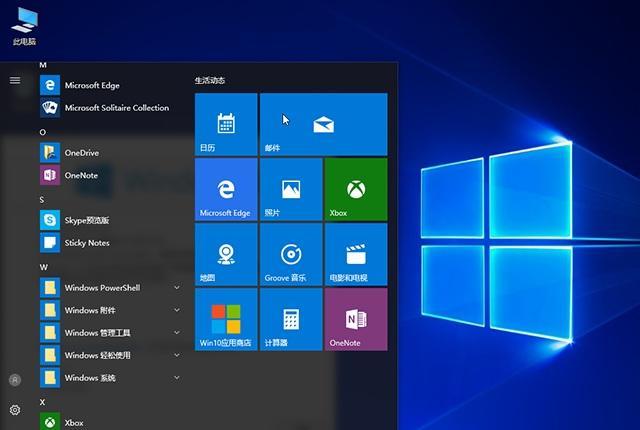The image size is (640, 430).
Task: Click the Windows 附件 folder icon
Action: coord(50,310)
